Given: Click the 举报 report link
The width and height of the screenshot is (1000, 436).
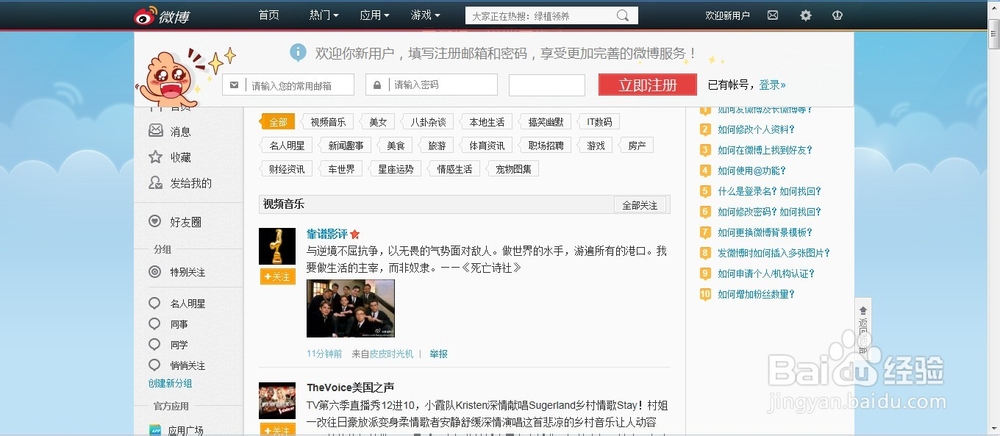Looking at the screenshot, I should pyautogui.click(x=438, y=354).
